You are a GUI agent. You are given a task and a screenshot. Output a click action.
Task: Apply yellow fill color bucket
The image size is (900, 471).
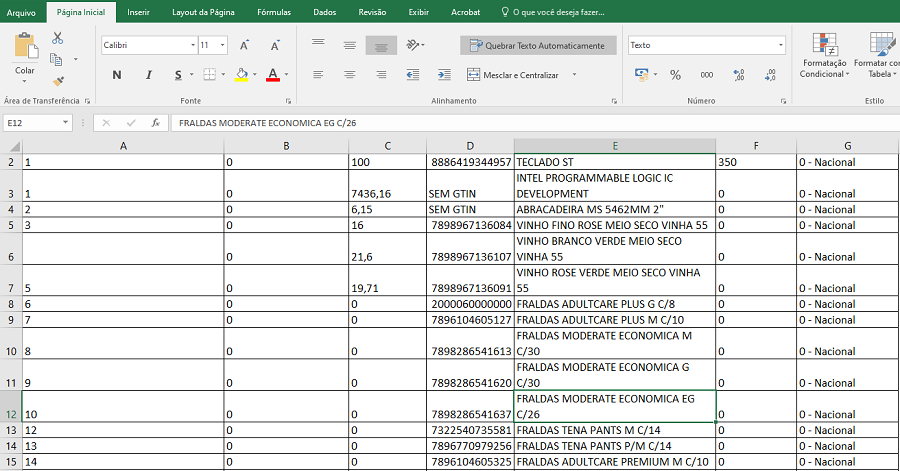[242, 75]
